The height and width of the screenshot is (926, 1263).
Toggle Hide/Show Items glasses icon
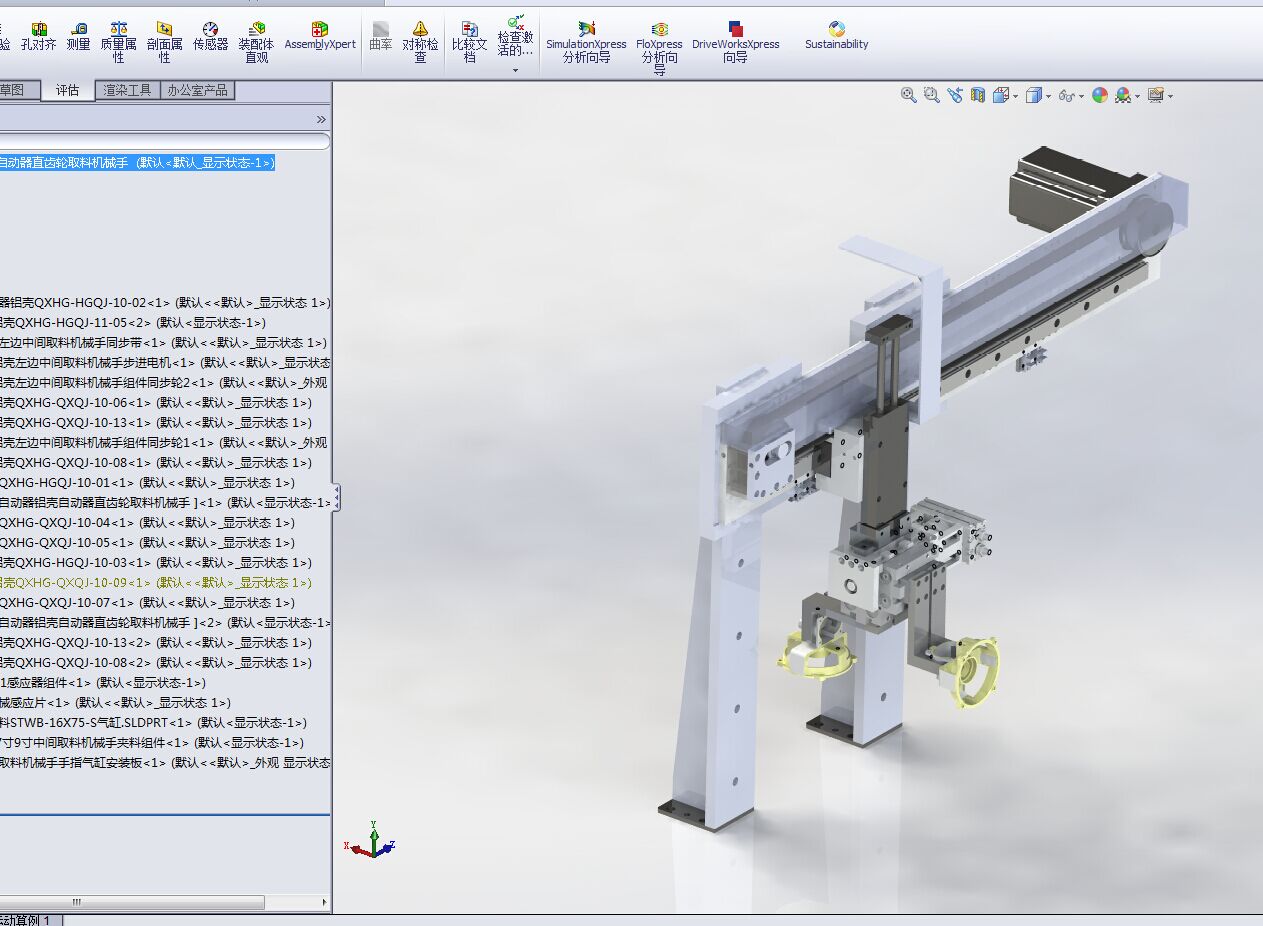1066,96
